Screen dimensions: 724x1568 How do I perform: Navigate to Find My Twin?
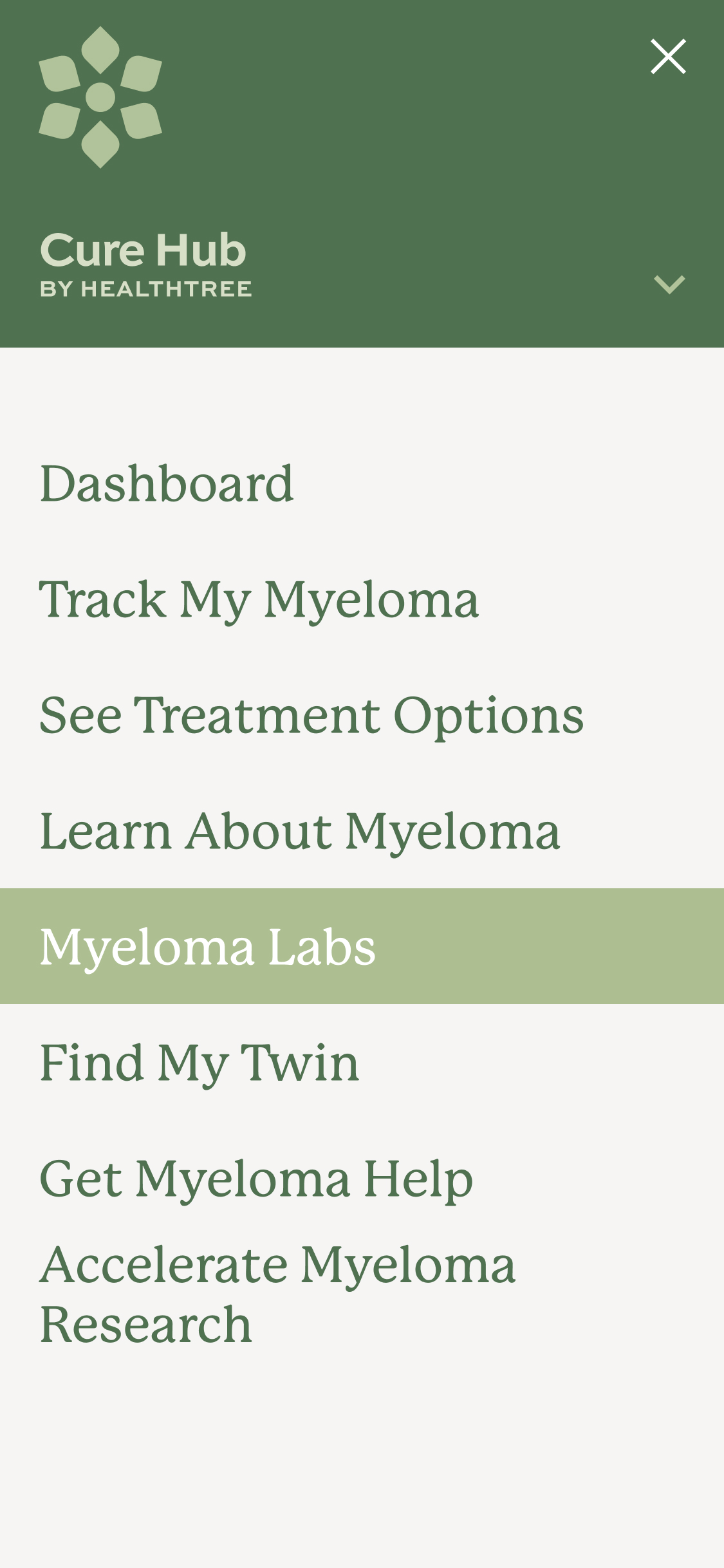pyautogui.click(x=200, y=1063)
